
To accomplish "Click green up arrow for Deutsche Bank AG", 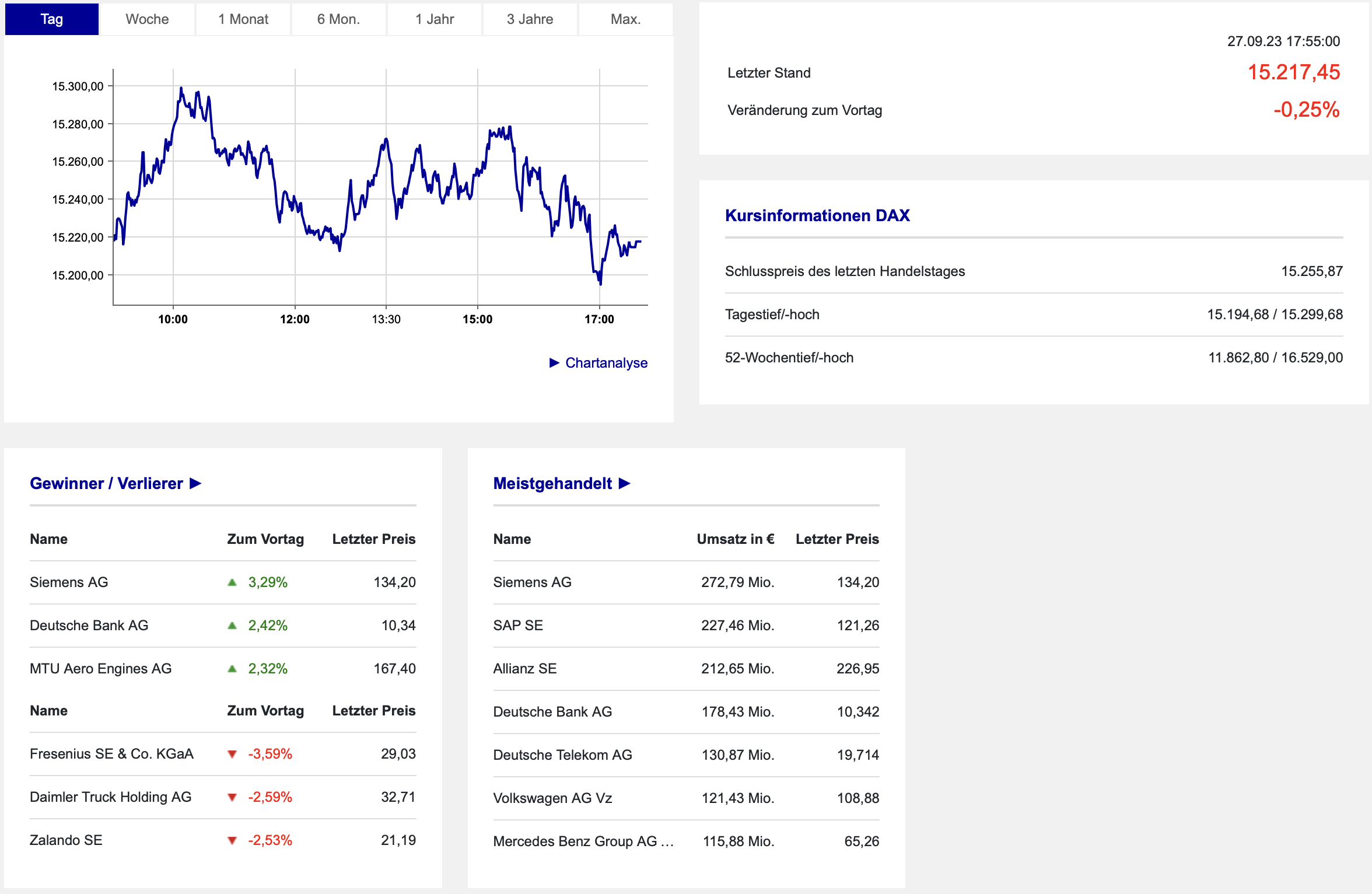I will (232, 626).
